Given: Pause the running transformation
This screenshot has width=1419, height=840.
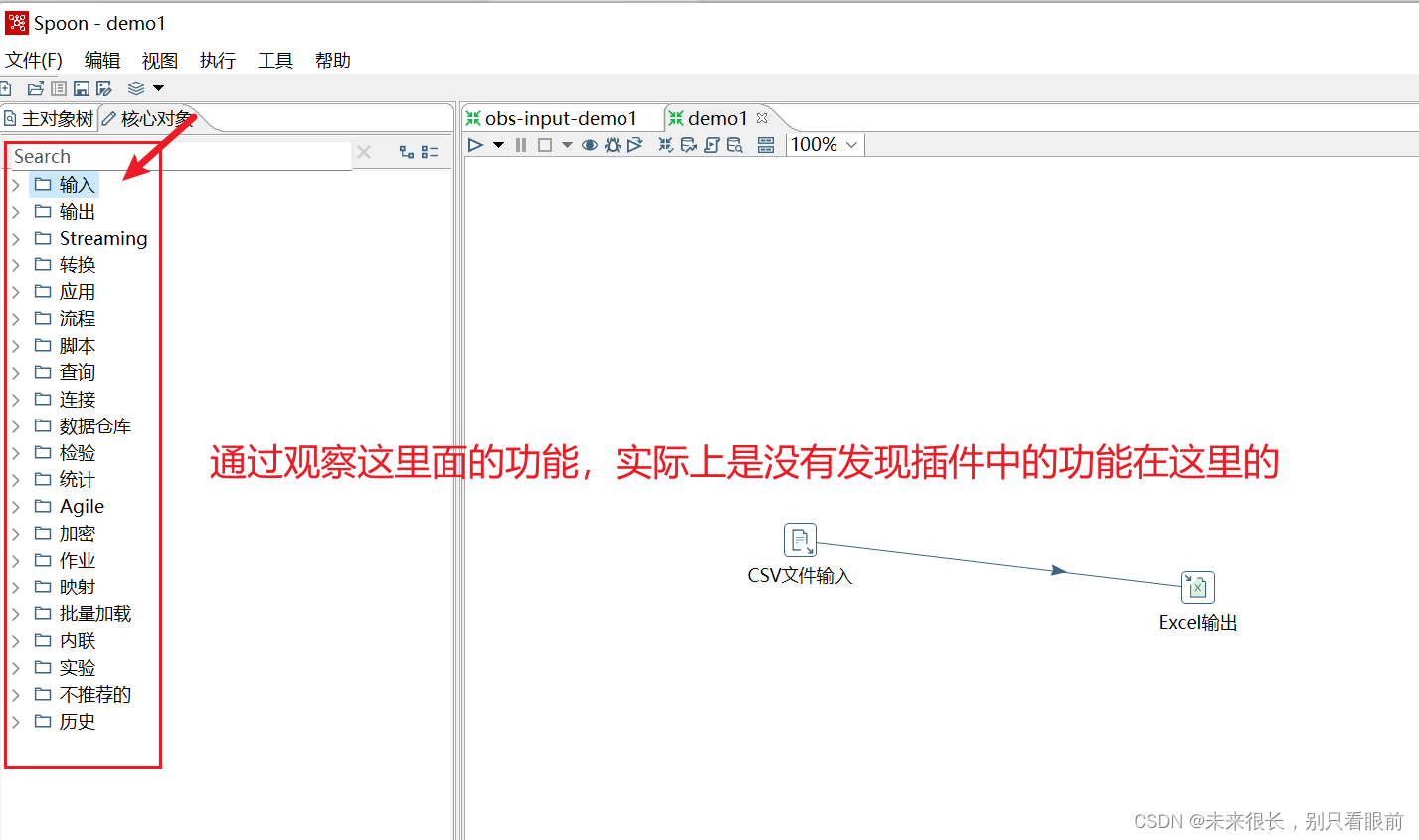Looking at the screenshot, I should (521, 145).
